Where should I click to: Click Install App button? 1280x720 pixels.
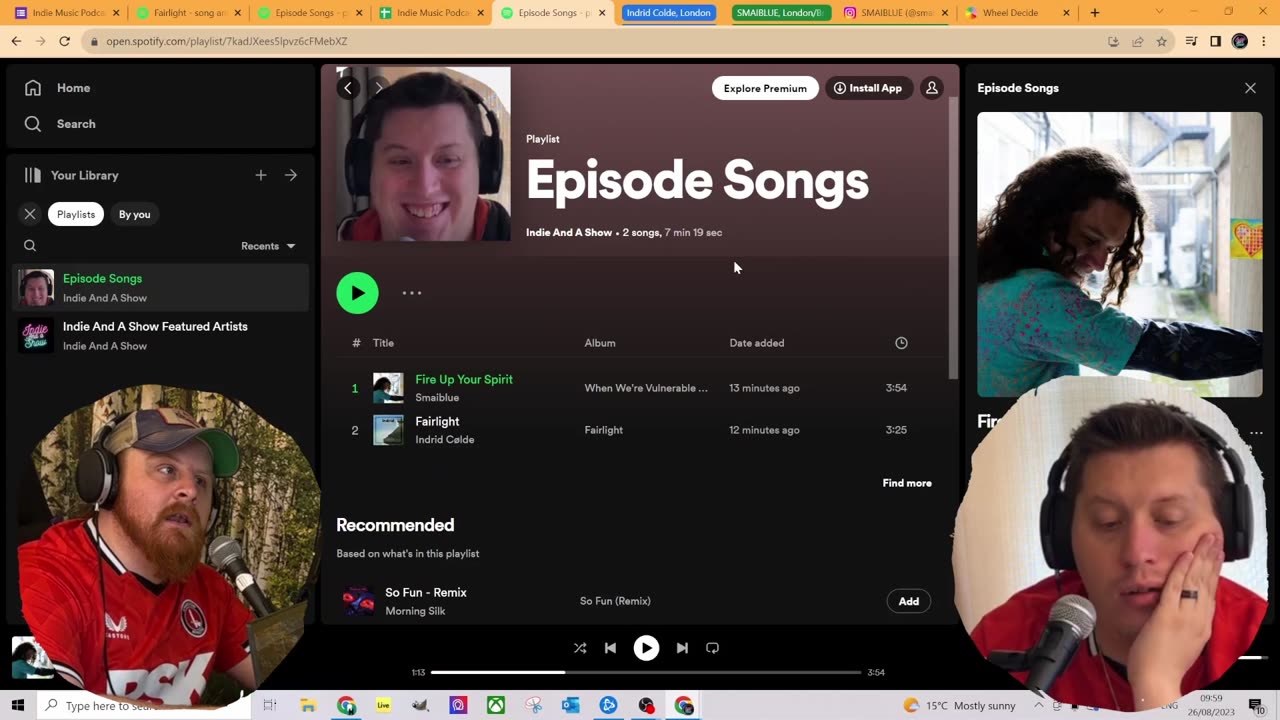pos(868,88)
